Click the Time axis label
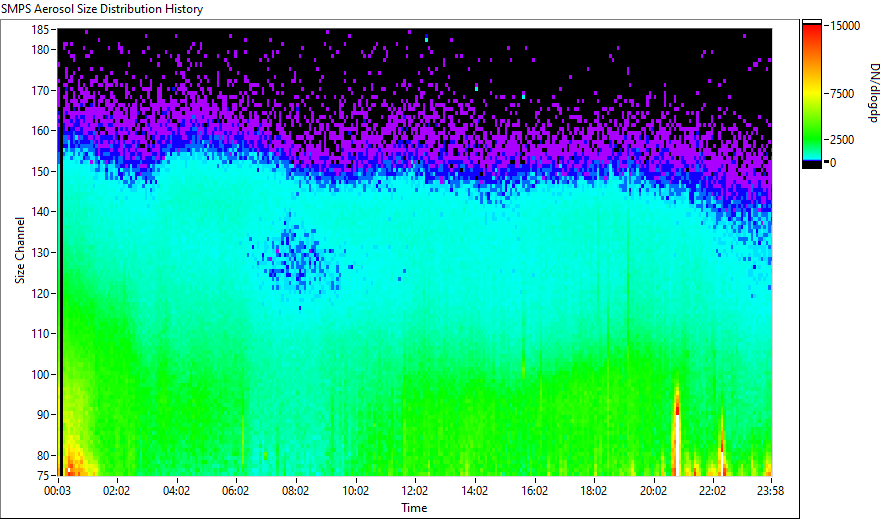Screen dimensions: 884x519 414,508
